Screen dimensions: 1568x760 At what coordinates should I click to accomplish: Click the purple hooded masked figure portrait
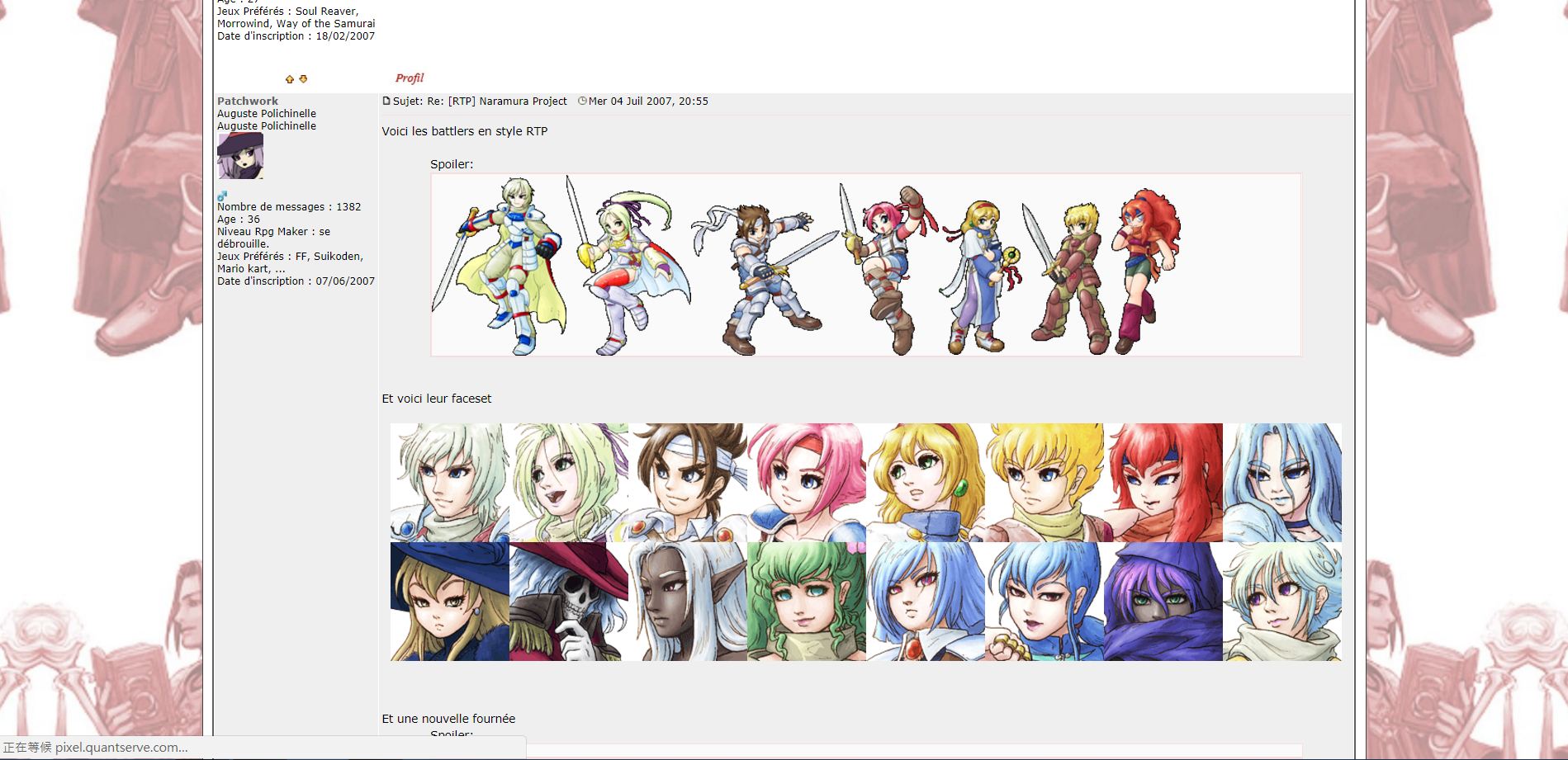[x=1163, y=602]
